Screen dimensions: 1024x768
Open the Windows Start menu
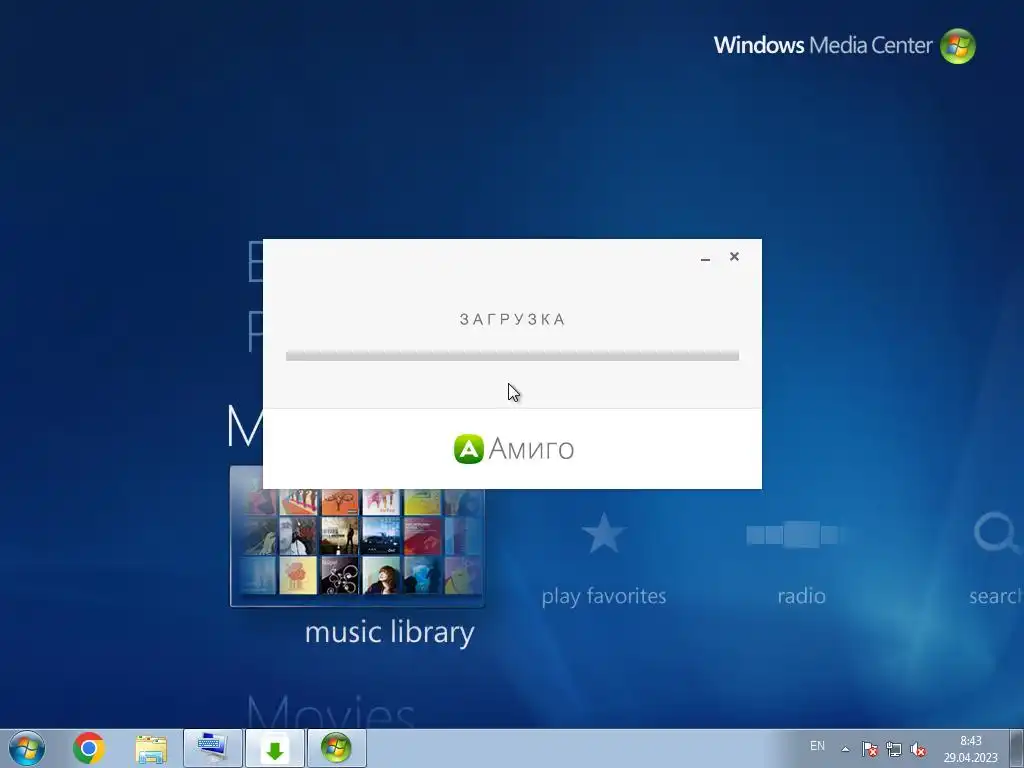[x=27, y=748]
